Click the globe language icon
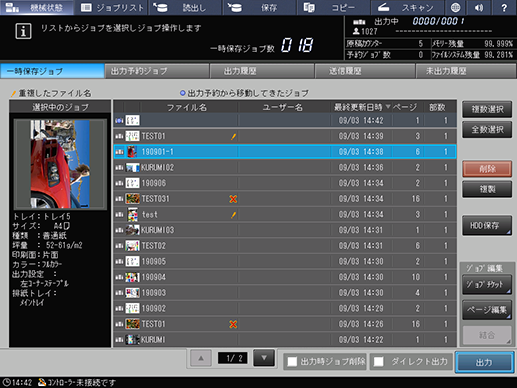The image size is (517, 388). point(455,7)
